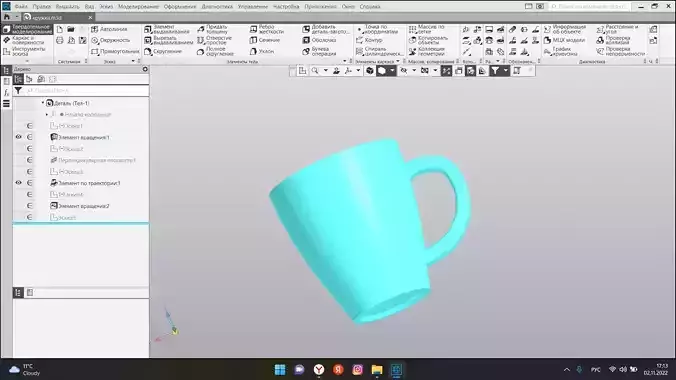Toggle visibility eye of Элемент по траектории:1
The width and height of the screenshot is (676, 380).
(19, 182)
